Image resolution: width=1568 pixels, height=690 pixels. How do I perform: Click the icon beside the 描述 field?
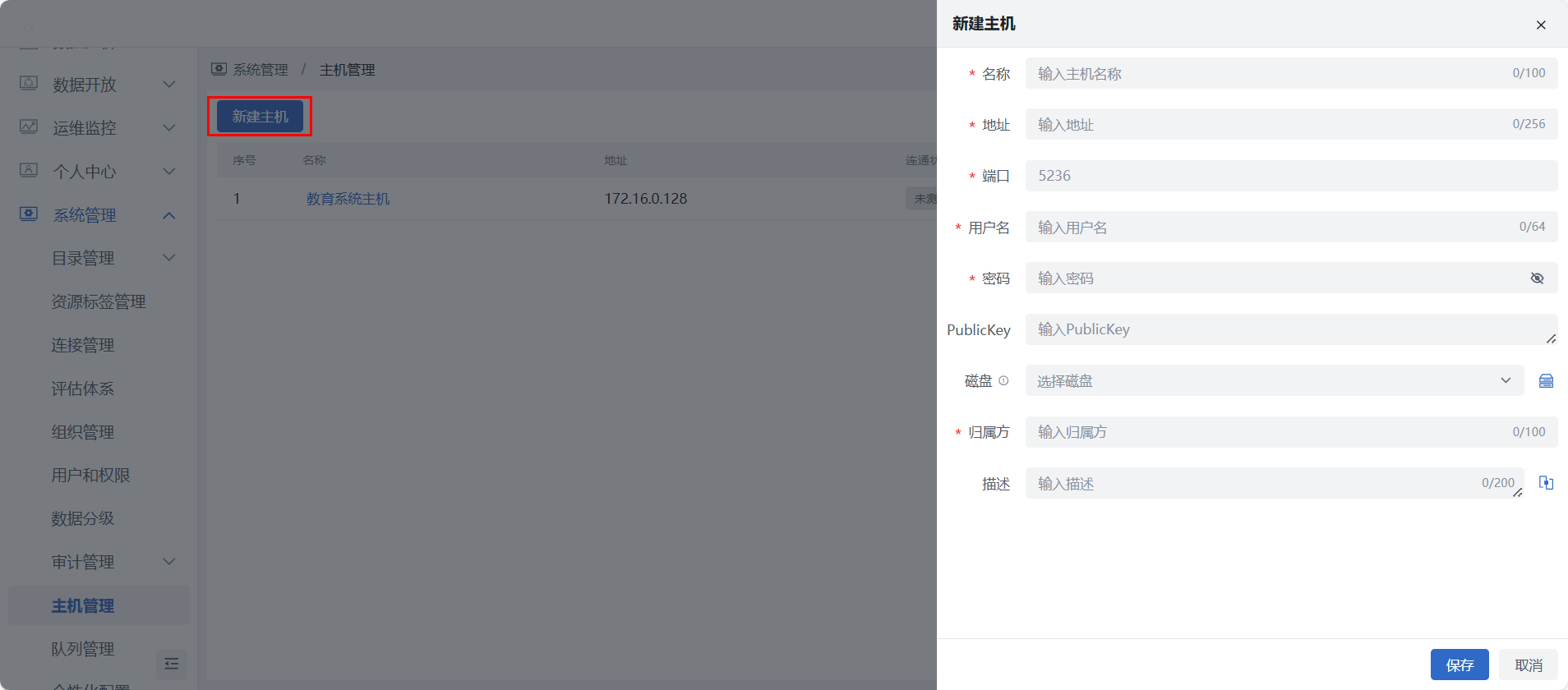tap(1546, 483)
